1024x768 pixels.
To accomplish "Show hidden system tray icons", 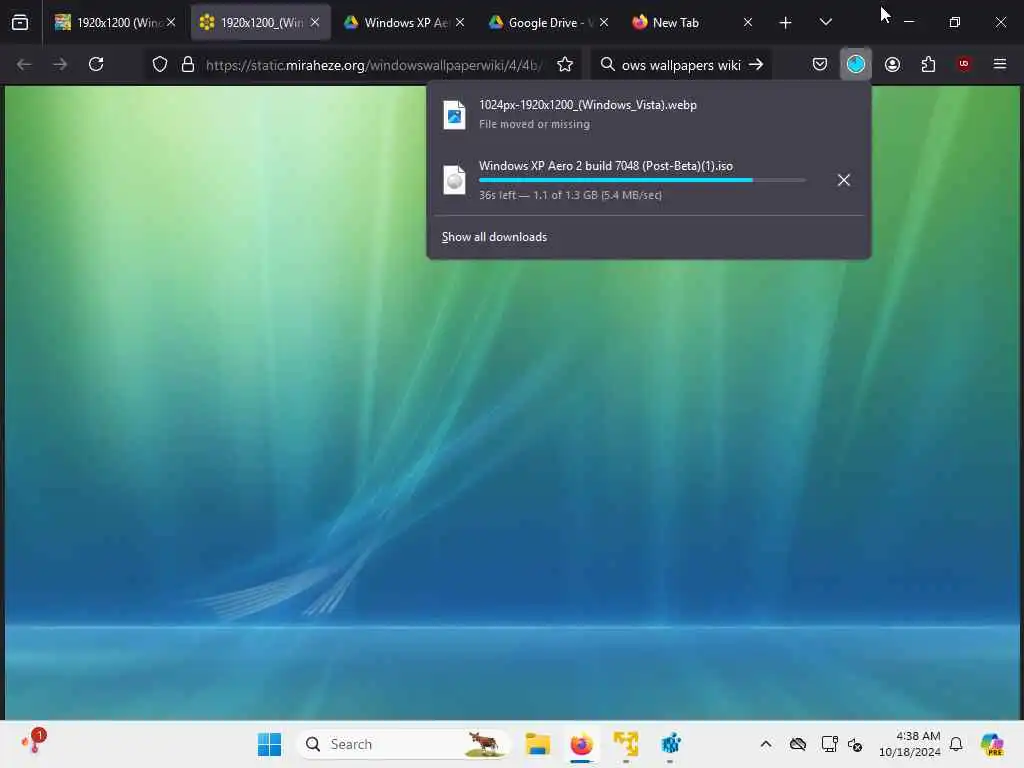I will (x=766, y=744).
